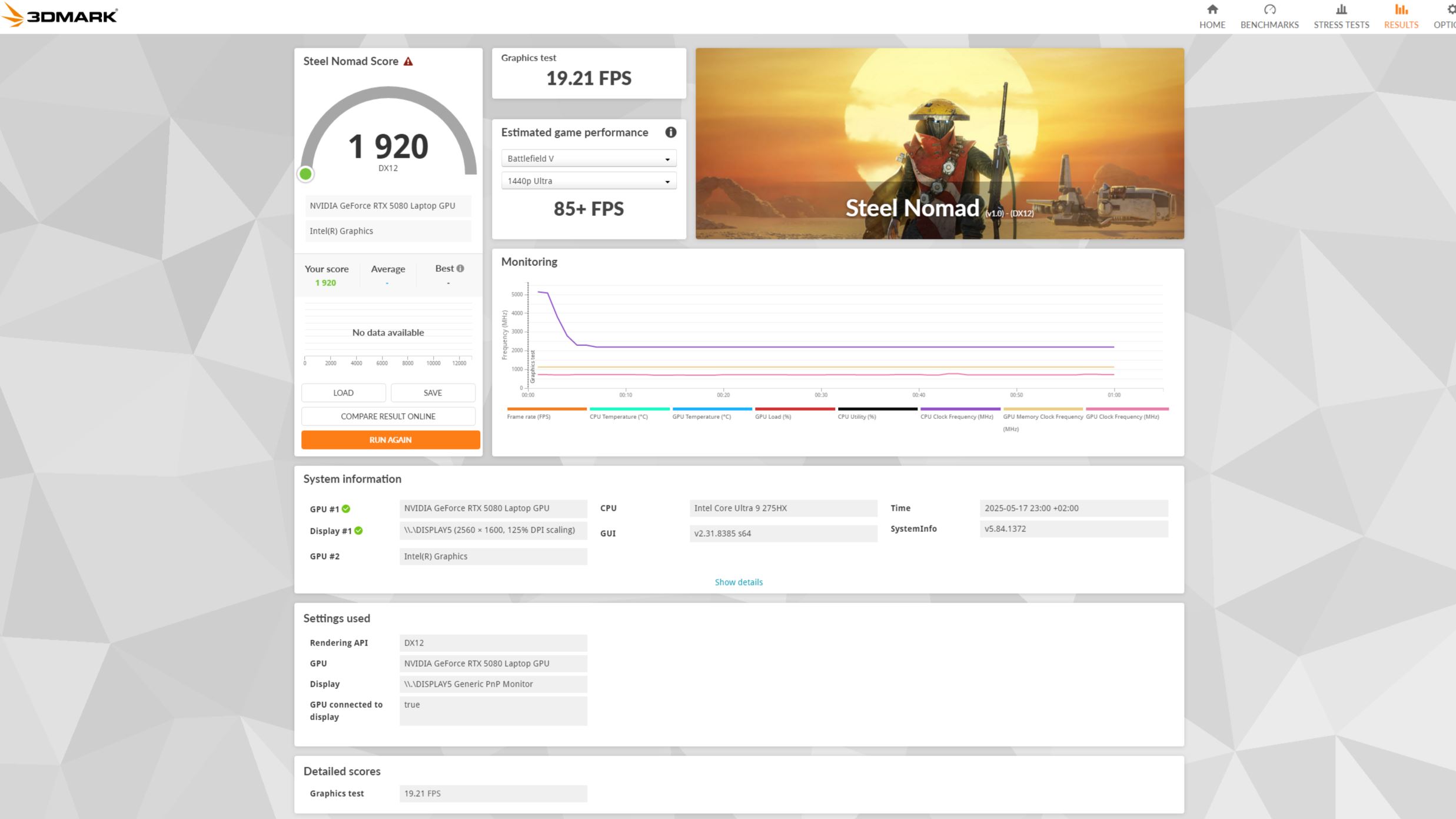This screenshot has height=819, width=1456.
Task: Click the Estimated game performance info icon
Action: 670,132
